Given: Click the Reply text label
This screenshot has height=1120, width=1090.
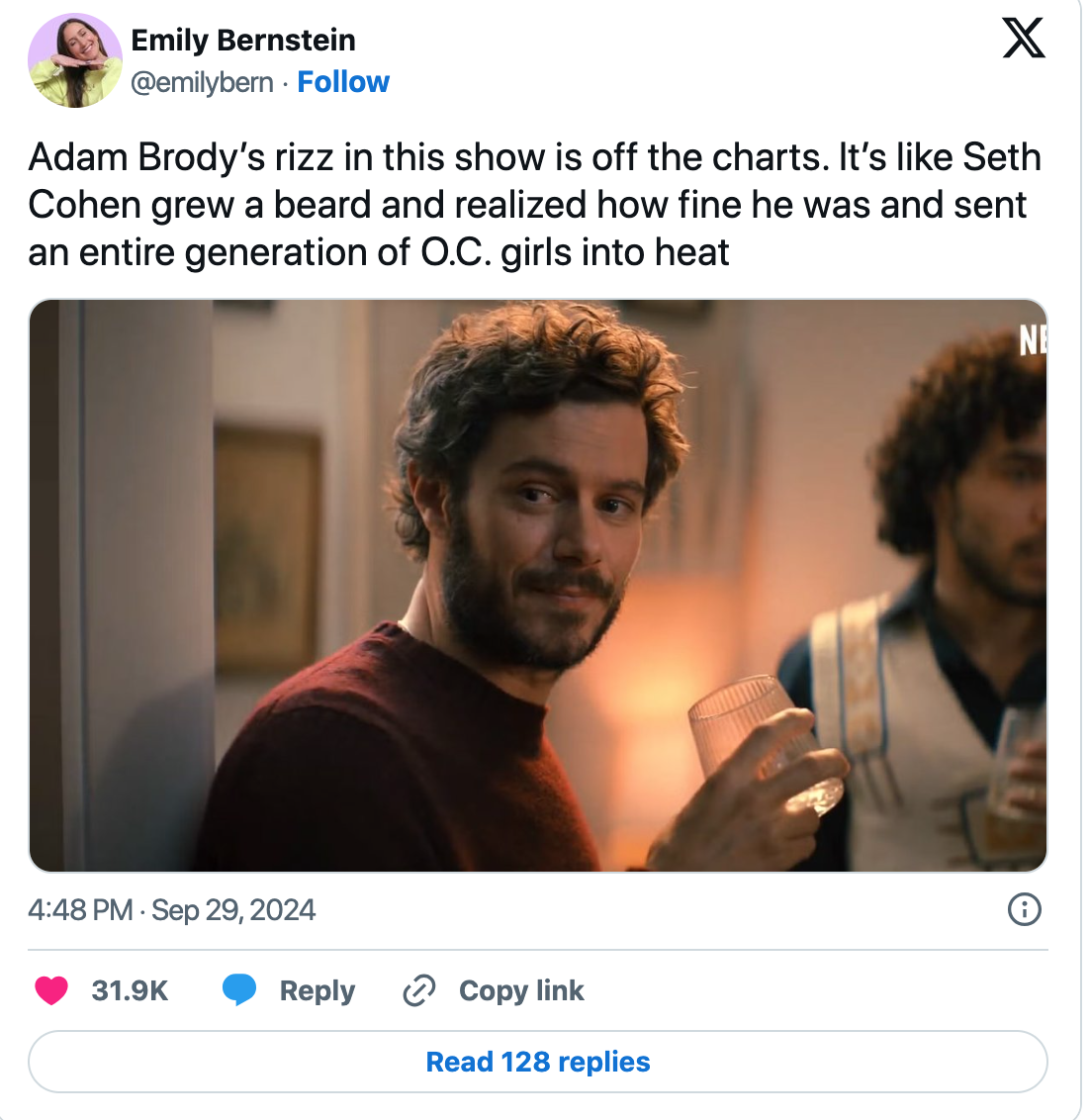Looking at the screenshot, I should pos(317,990).
